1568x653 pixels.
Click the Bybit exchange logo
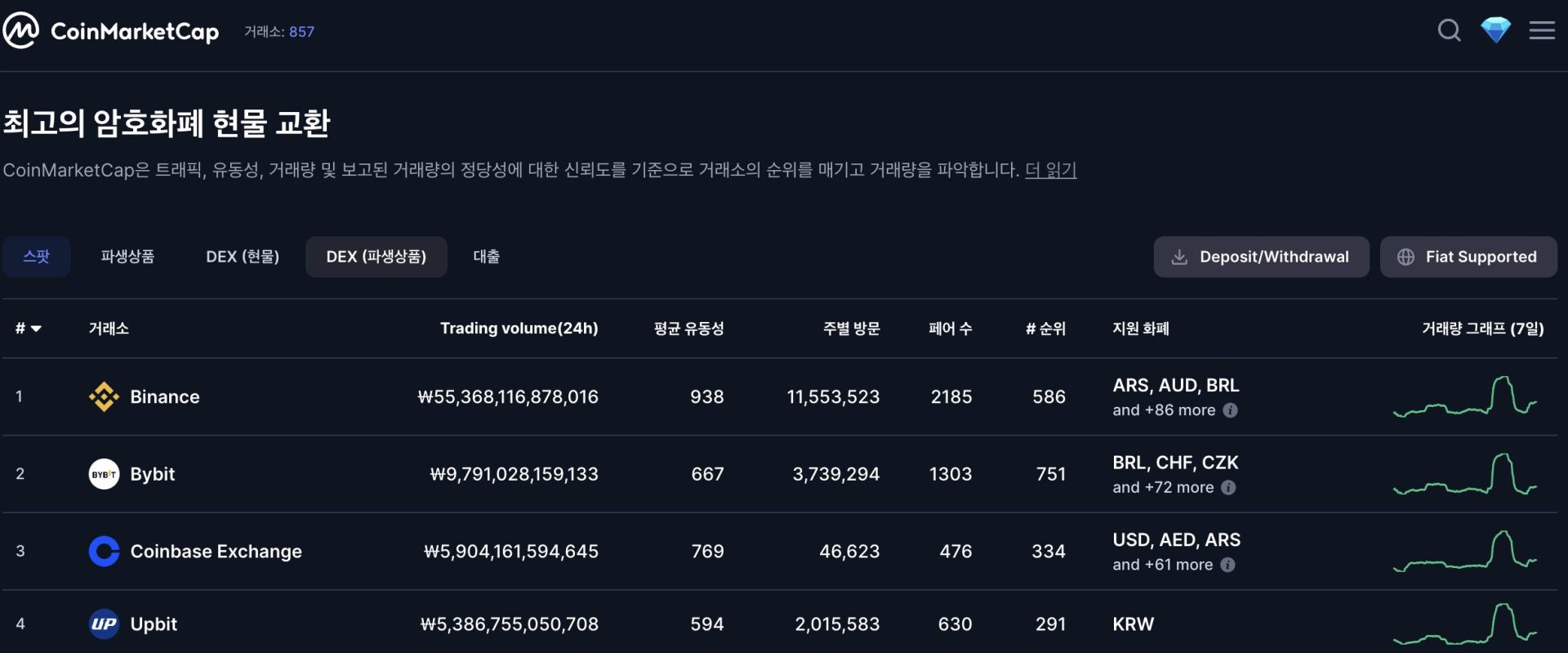click(104, 474)
